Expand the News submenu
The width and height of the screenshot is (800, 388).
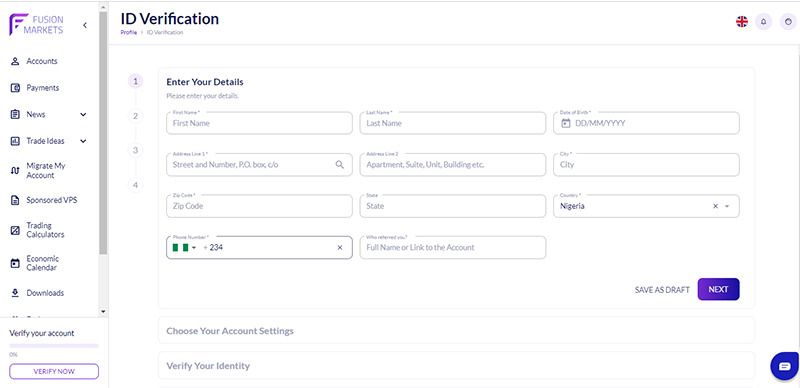click(x=83, y=114)
